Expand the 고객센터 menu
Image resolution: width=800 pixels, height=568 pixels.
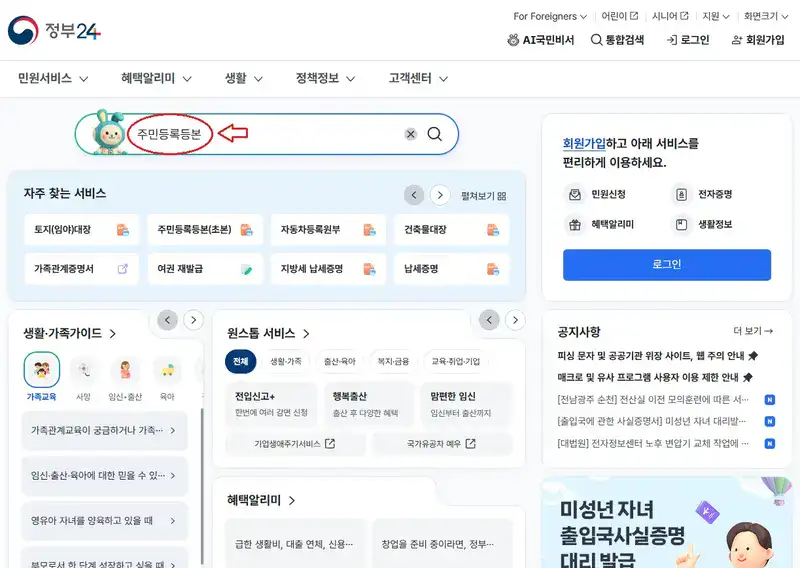418,79
